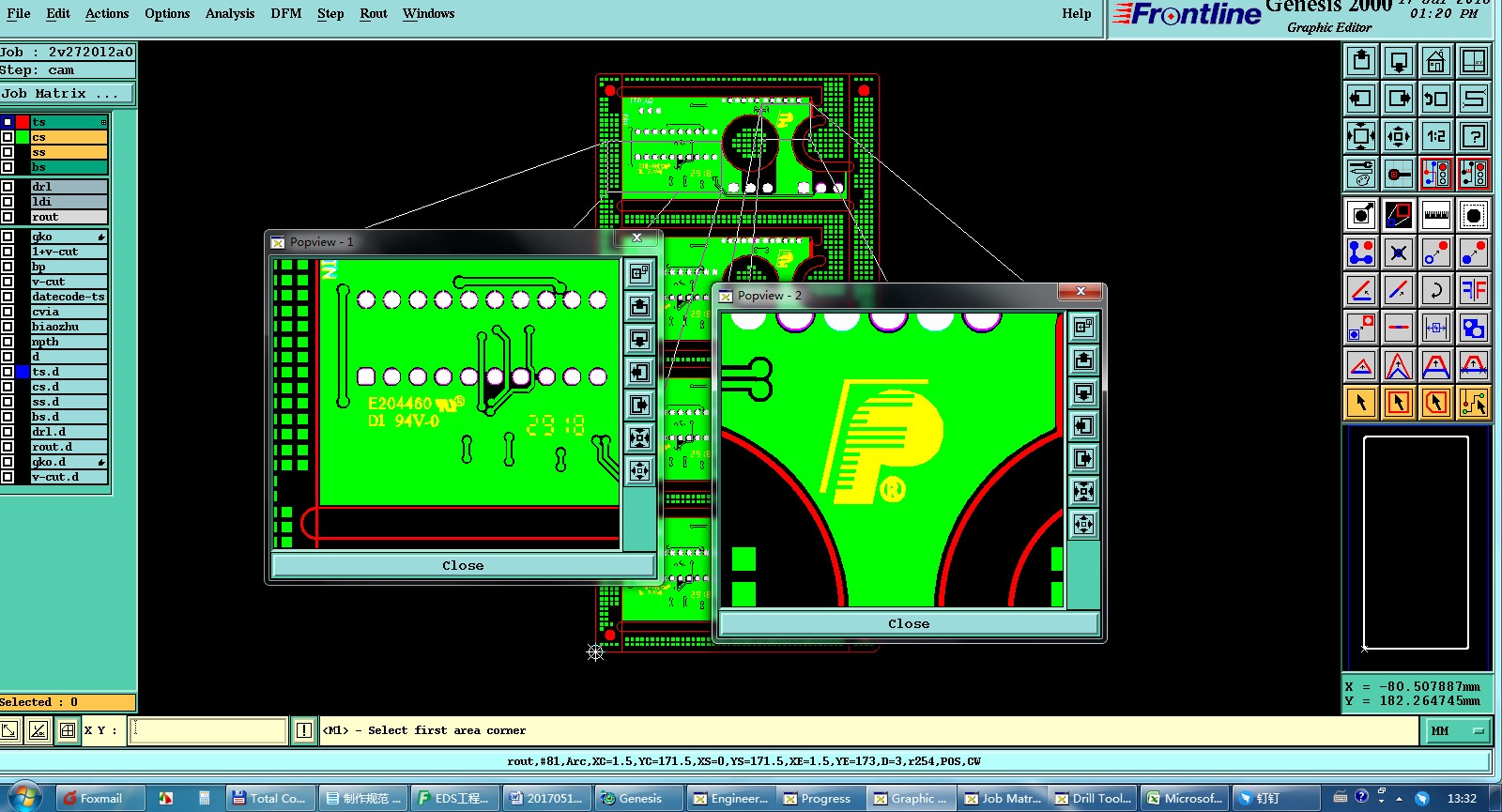Click the dashed octagon feature icon
This screenshot has height=812, width=1502.
(x=1474, y=215)
